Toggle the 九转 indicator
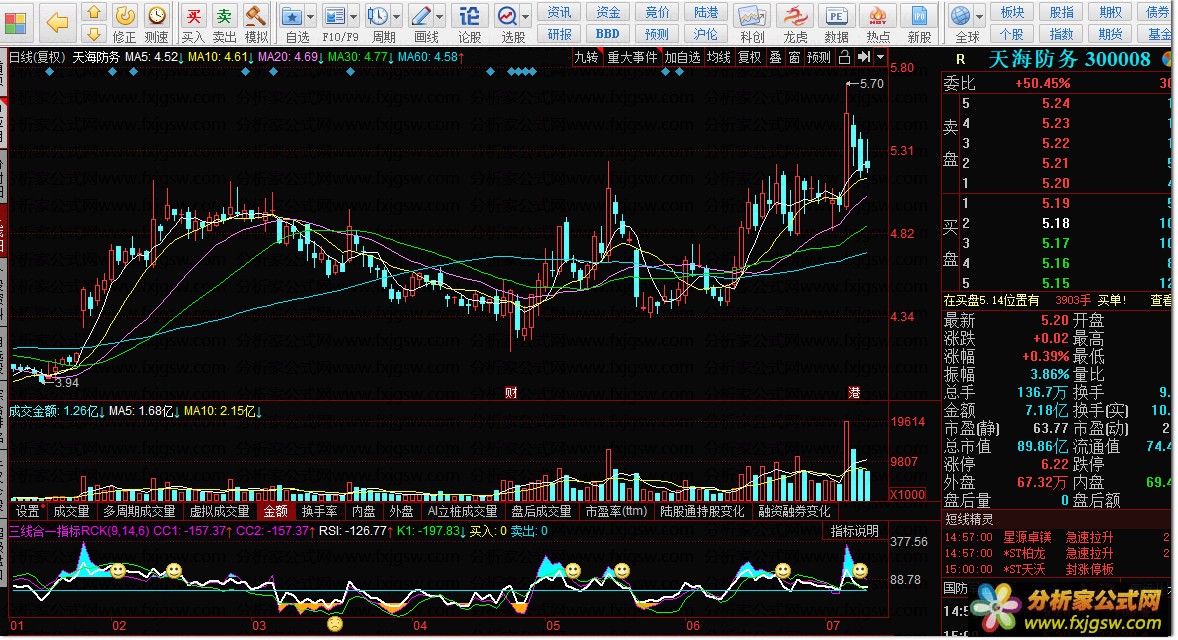The image size is (1178, 640). [x=586, y=57]
